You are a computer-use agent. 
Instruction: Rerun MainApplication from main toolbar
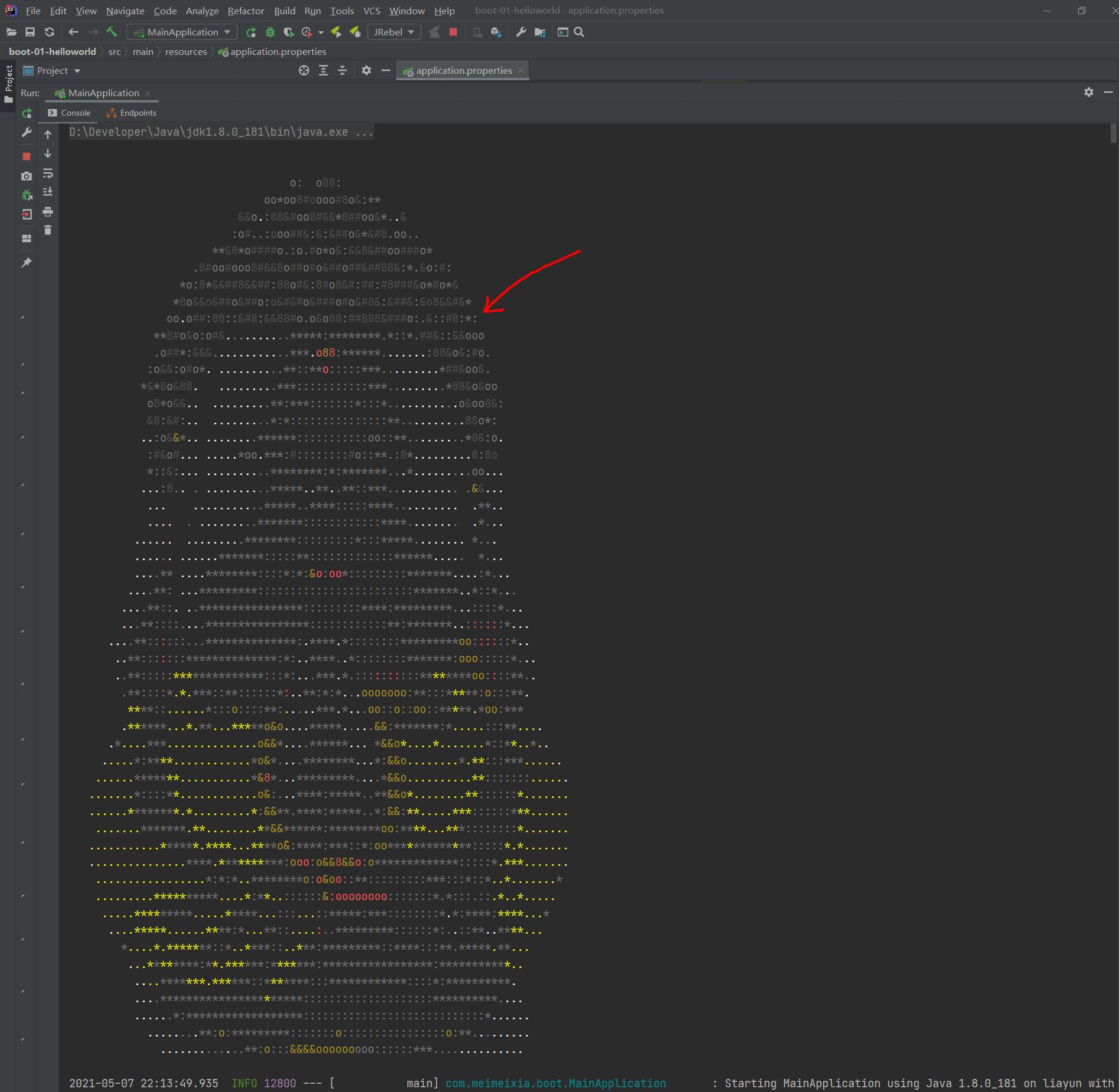[251, 32]
